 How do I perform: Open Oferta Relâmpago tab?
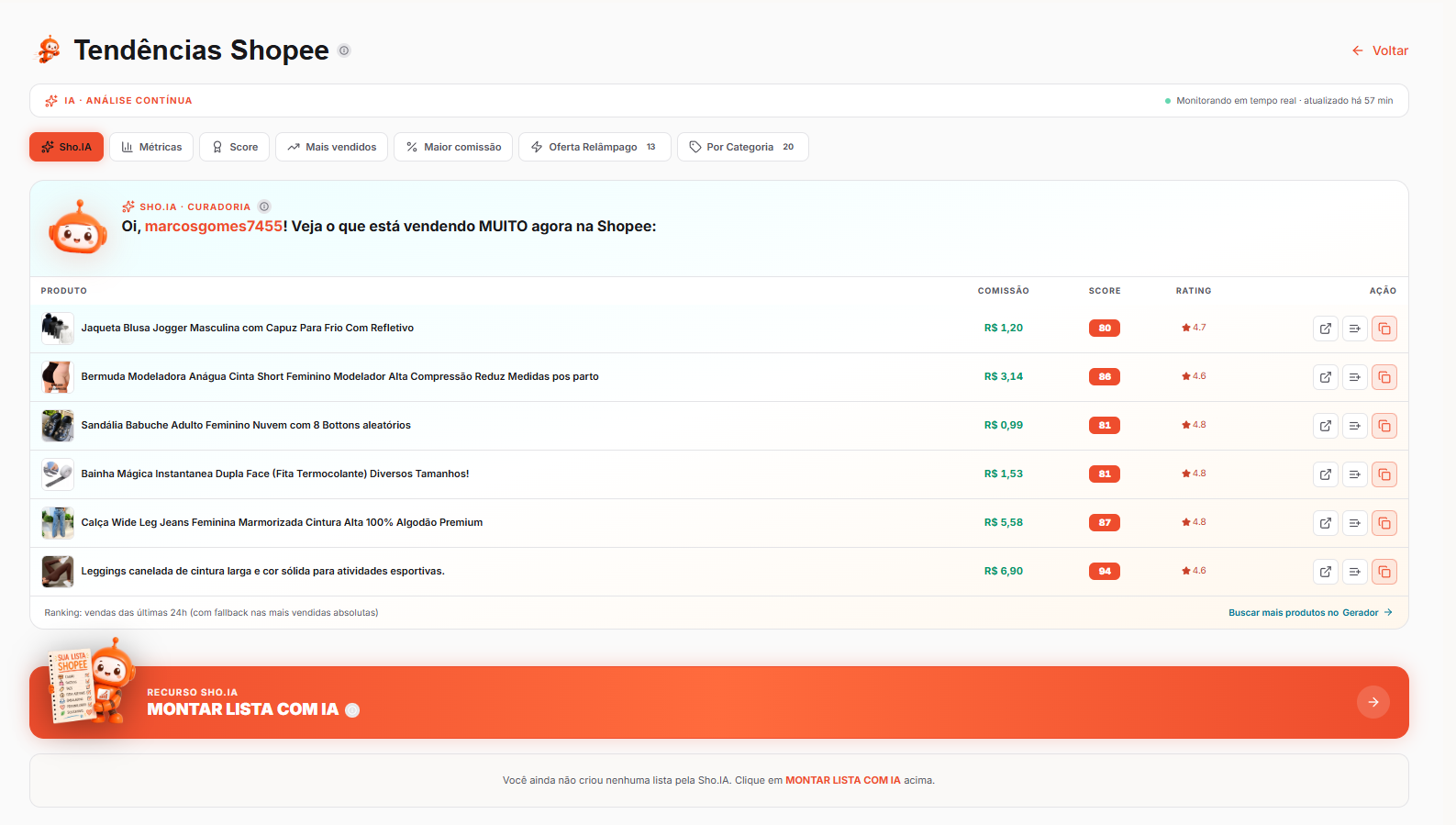pyautogui.click(x=595, y=147)
